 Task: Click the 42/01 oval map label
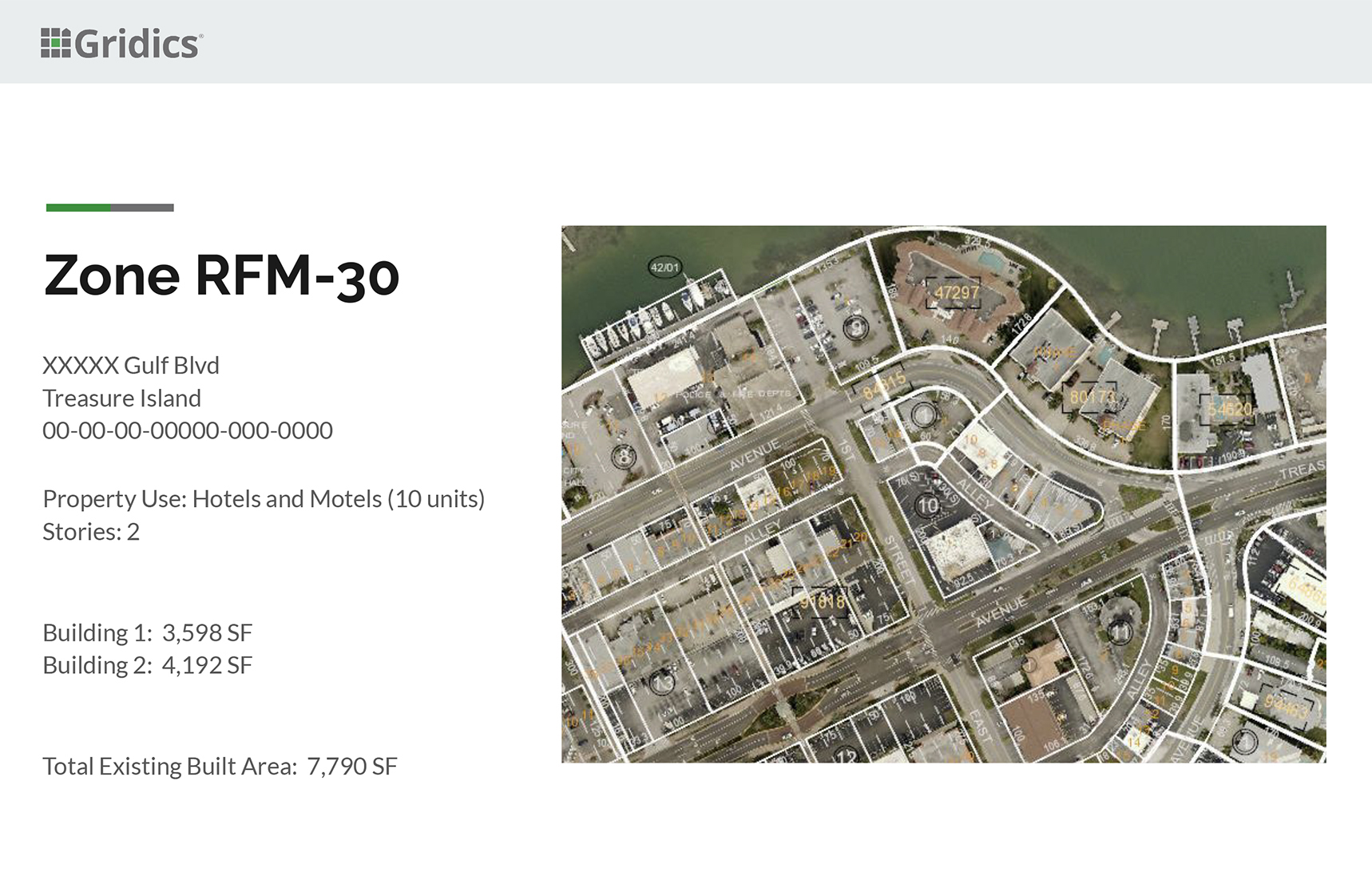(x=664, y=268)
